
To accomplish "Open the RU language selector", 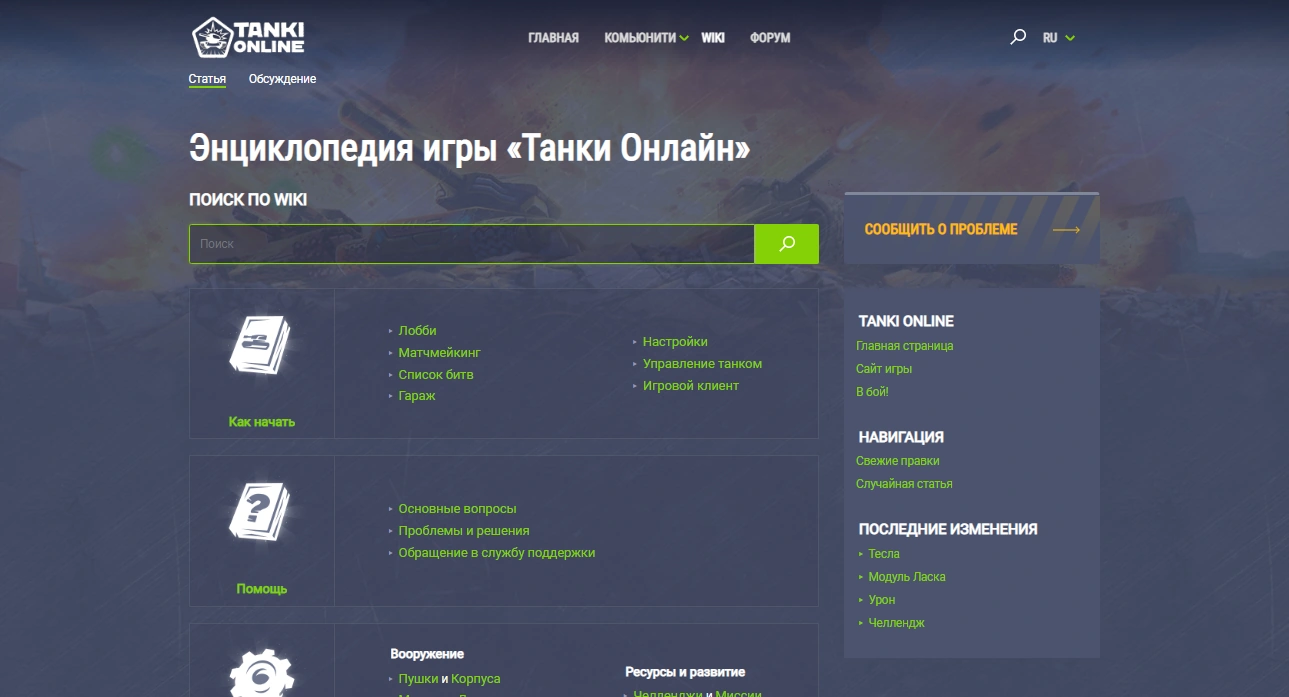I will (1058, 38).
